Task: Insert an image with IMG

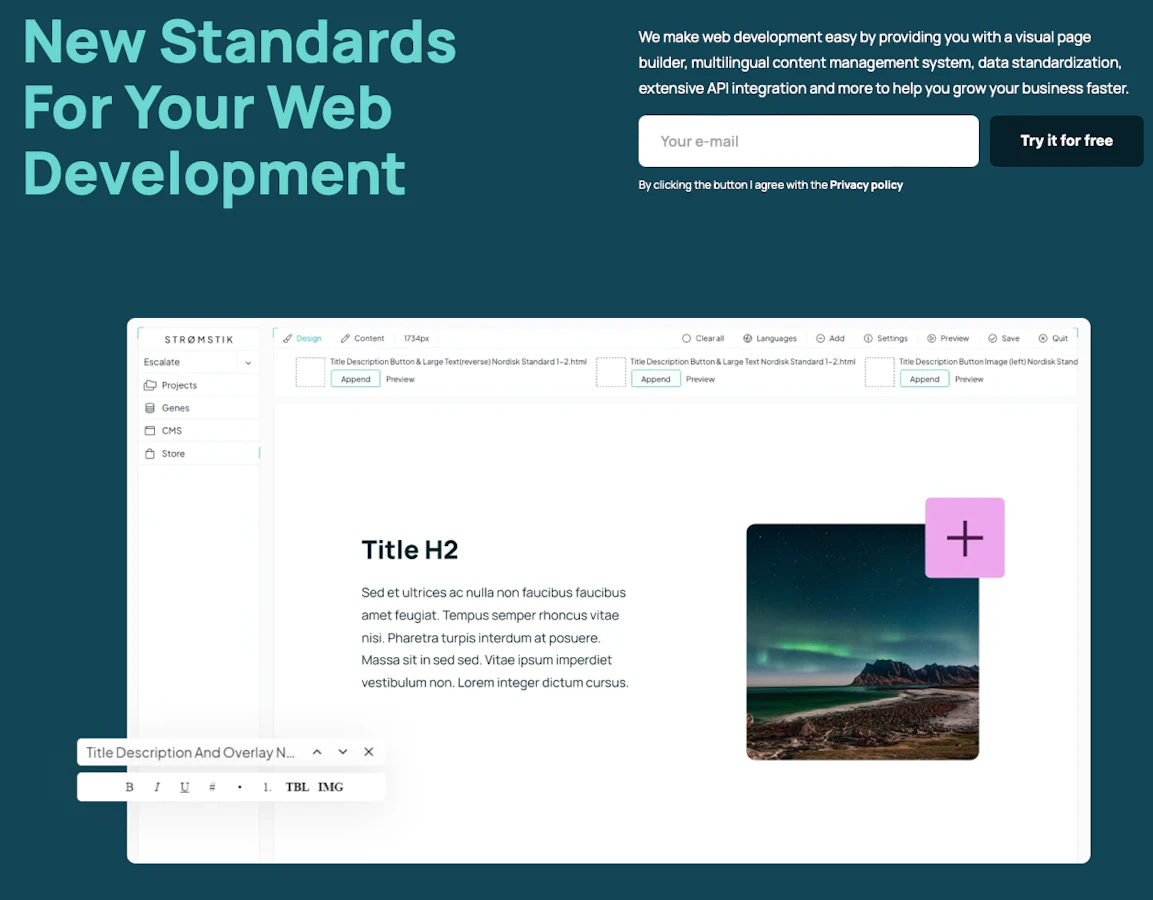Action: [330, 787]
